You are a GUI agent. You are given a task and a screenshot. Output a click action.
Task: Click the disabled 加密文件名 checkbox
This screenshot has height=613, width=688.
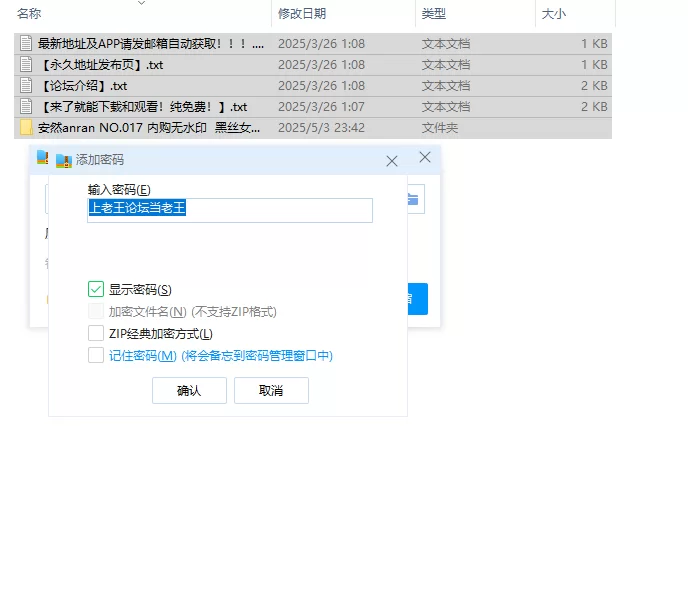click(x=96, y=312)
